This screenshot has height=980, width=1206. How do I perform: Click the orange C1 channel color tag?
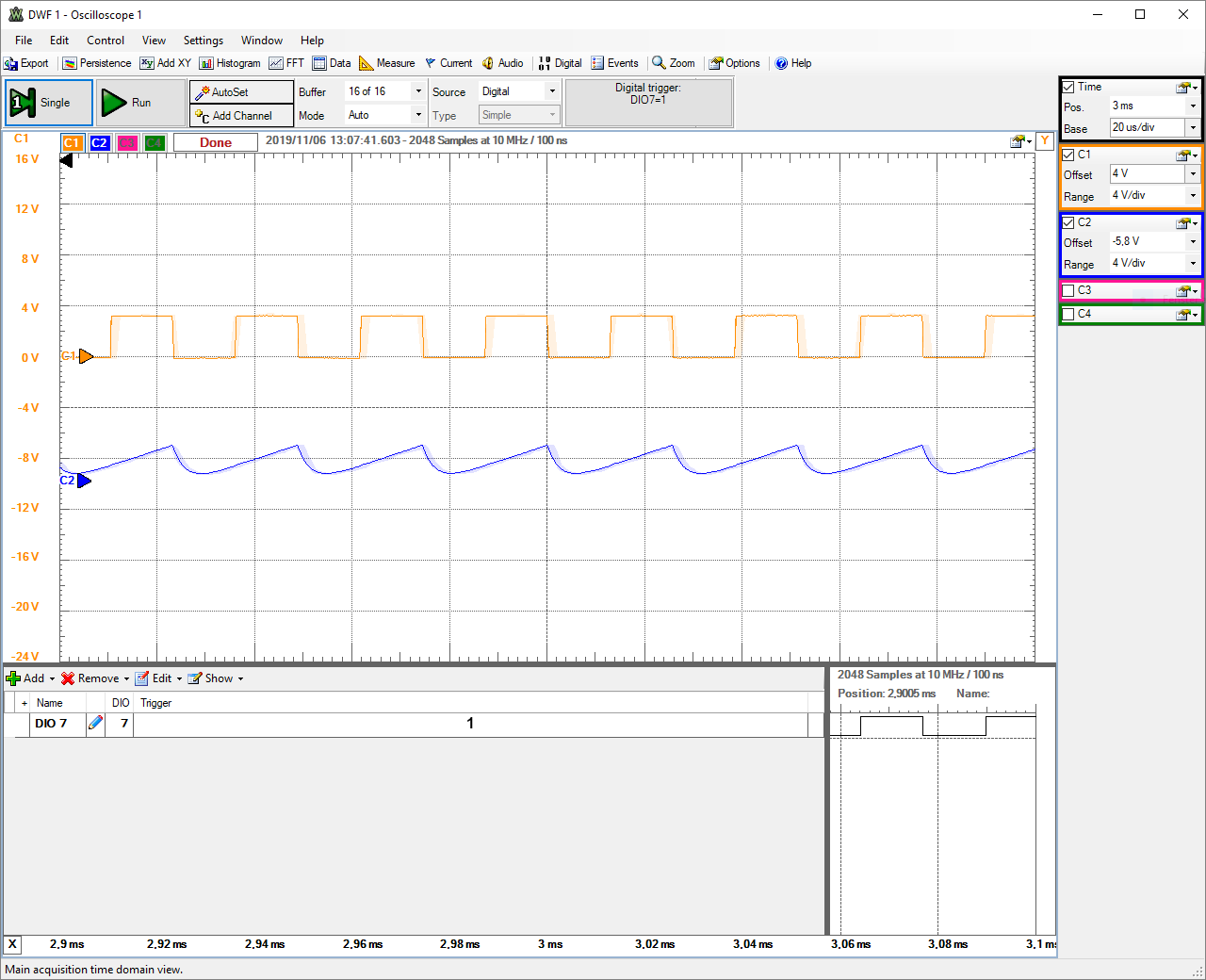tap(72, 143)
